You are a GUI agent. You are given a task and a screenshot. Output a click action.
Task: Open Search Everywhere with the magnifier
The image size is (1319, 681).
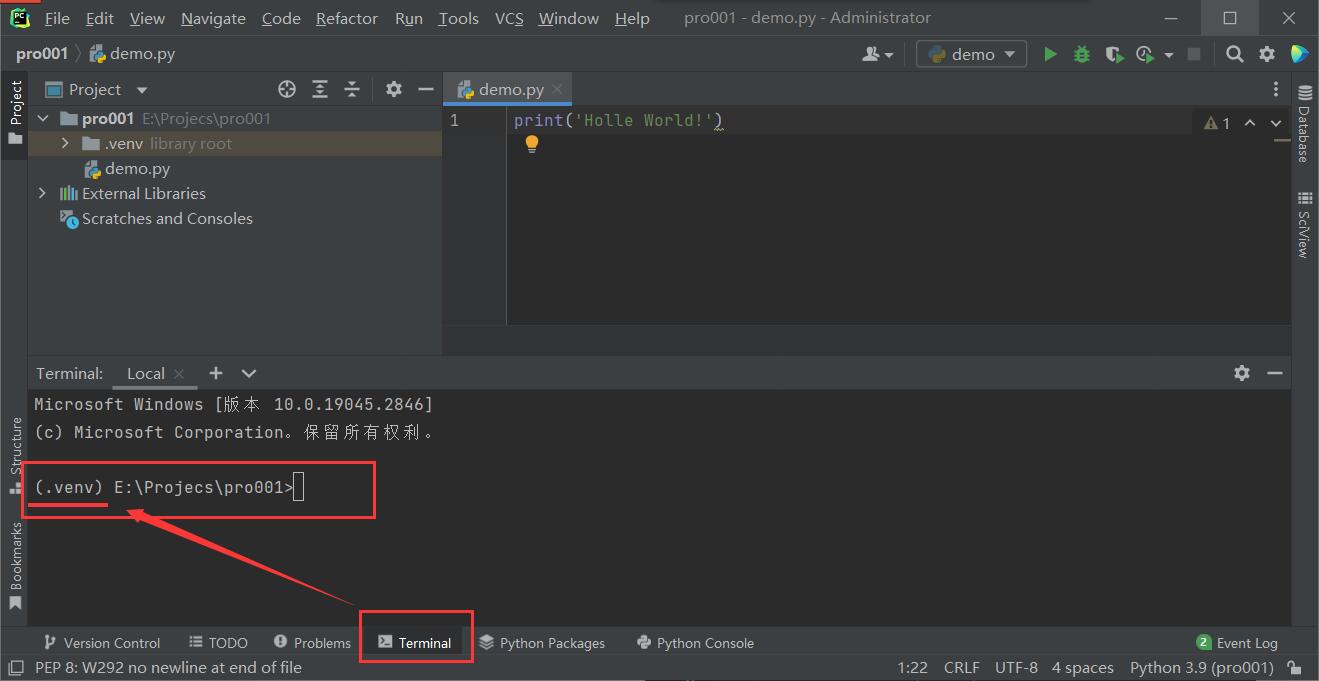tap(1234, 54)
